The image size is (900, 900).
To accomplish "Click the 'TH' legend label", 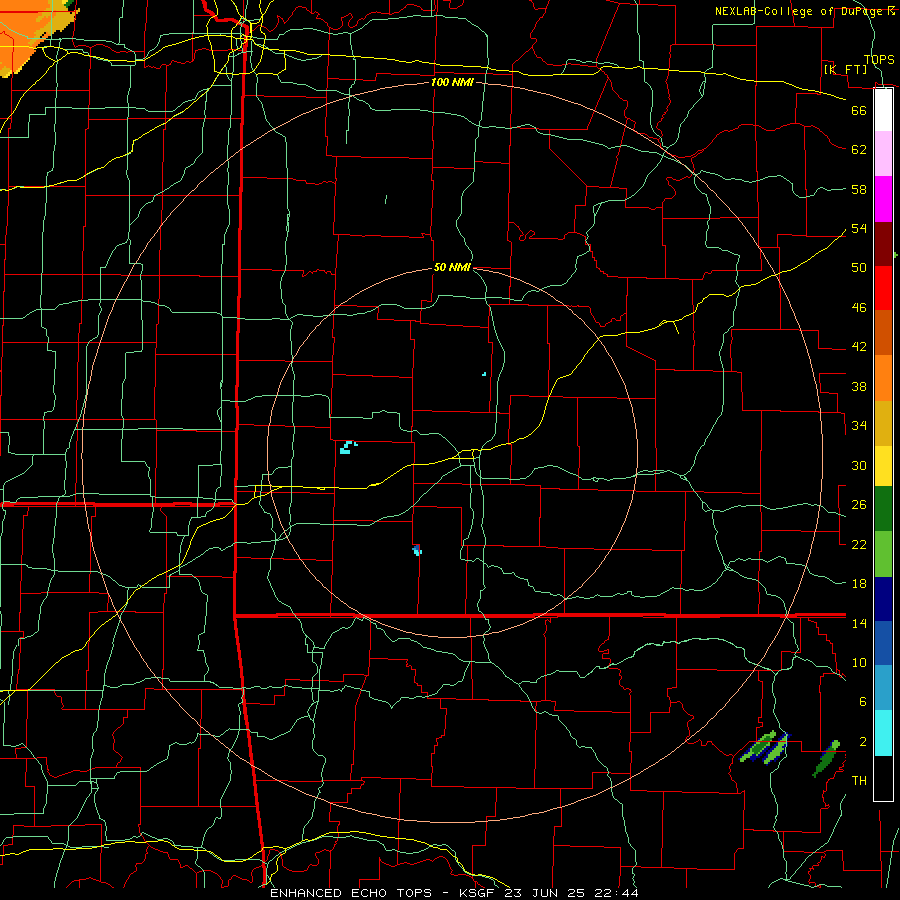I will point(859,780).
